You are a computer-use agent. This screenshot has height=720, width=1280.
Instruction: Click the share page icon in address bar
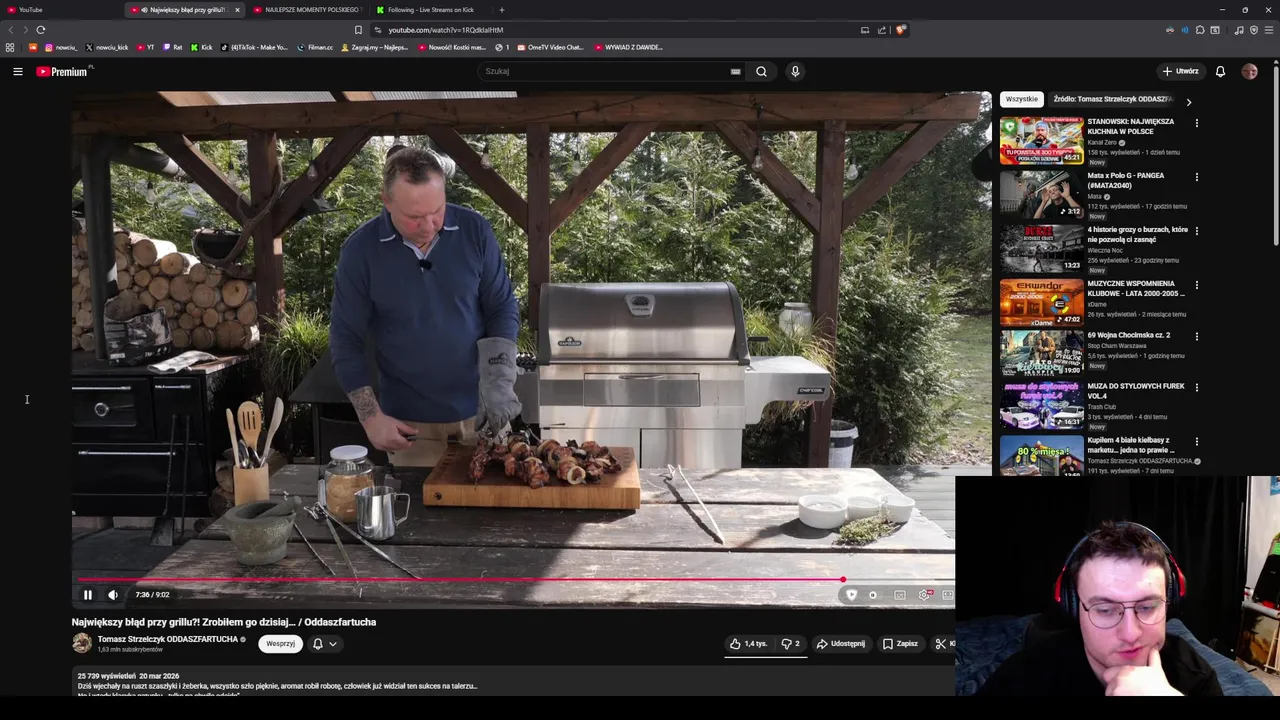882,30
